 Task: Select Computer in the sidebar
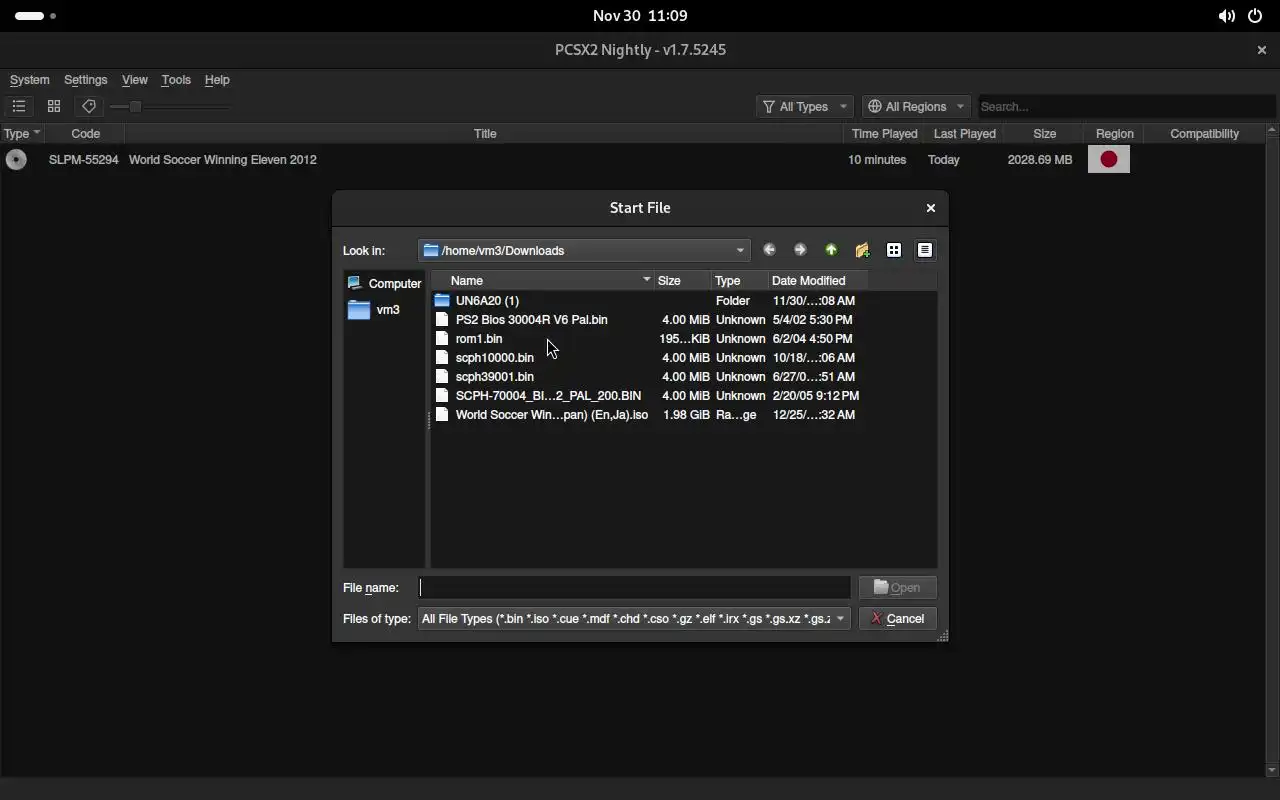click(x=385, y=284)
